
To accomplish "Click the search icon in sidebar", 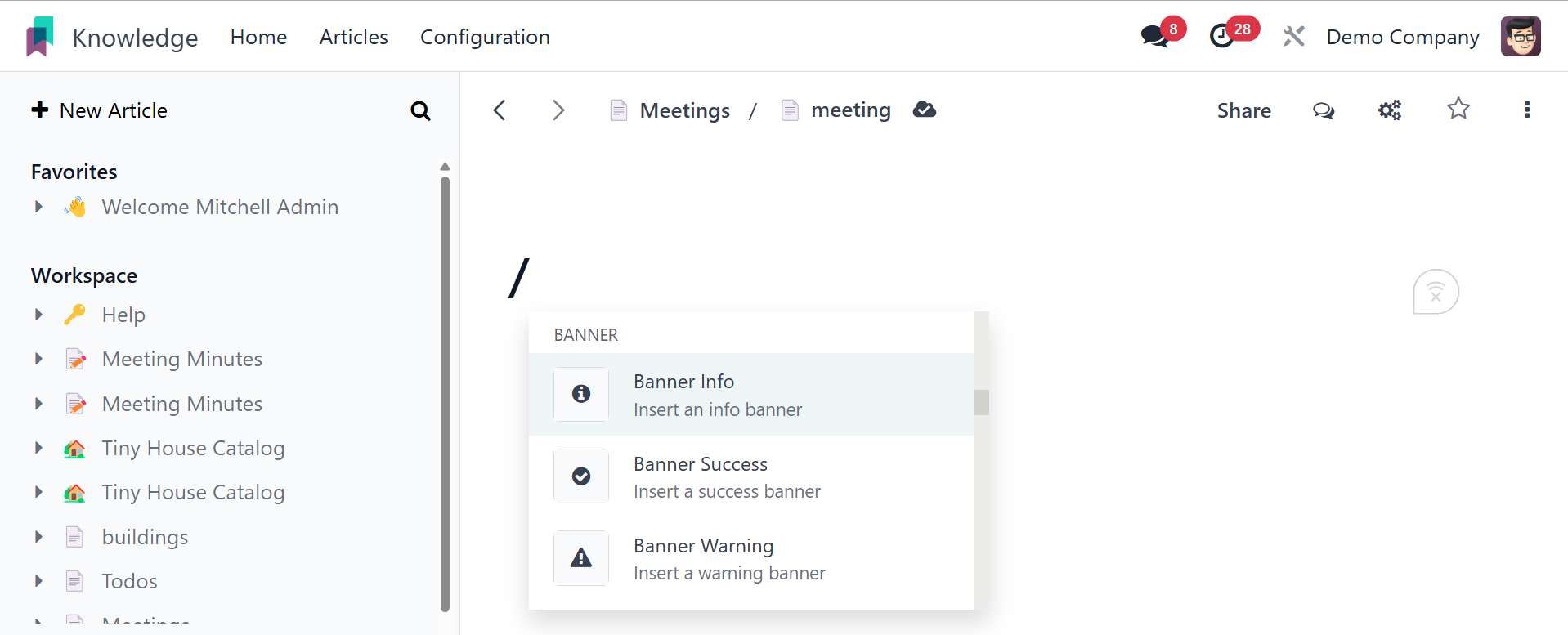I will 420,111.
